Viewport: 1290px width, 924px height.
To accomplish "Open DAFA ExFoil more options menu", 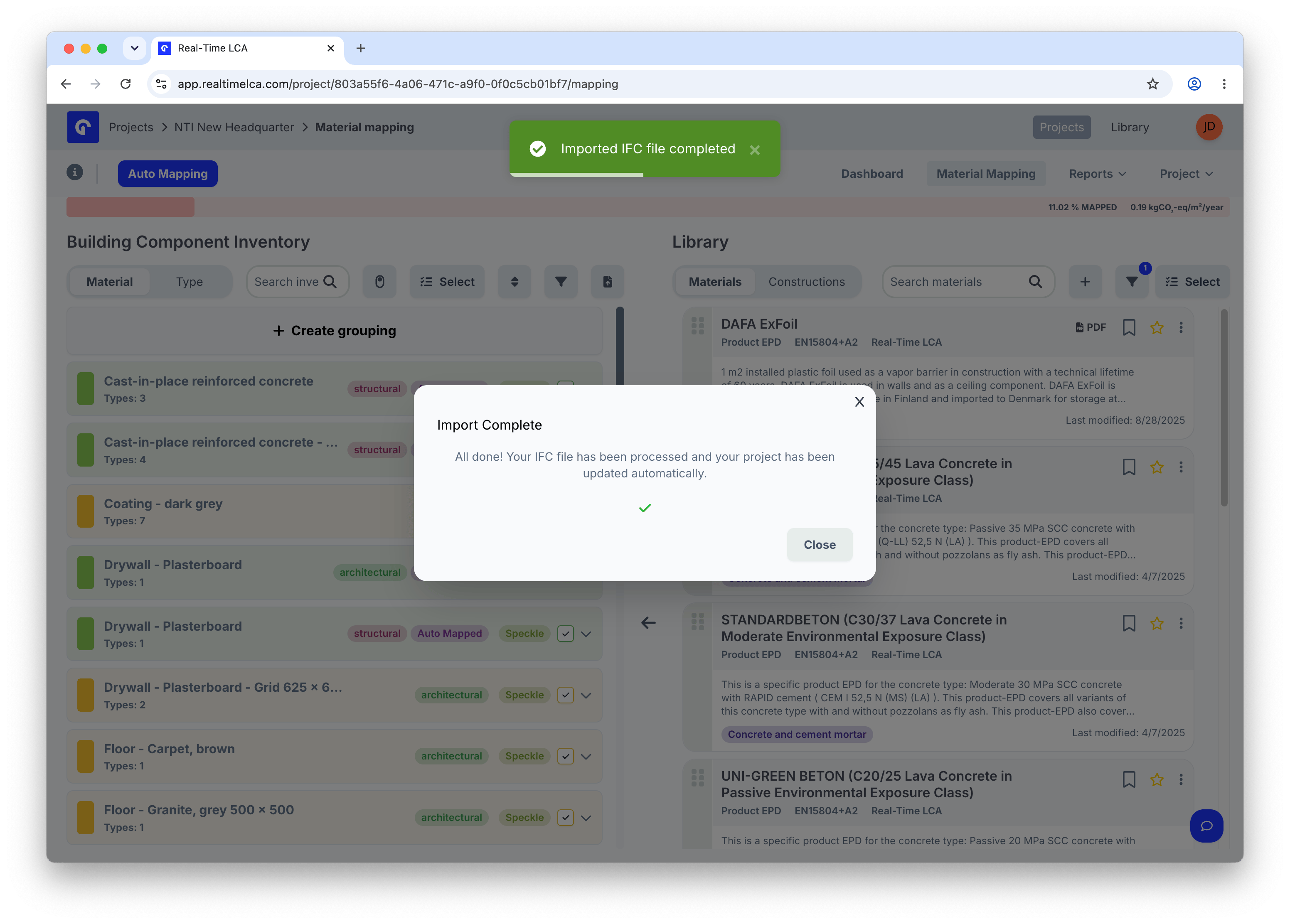I will click(1181, 327).
